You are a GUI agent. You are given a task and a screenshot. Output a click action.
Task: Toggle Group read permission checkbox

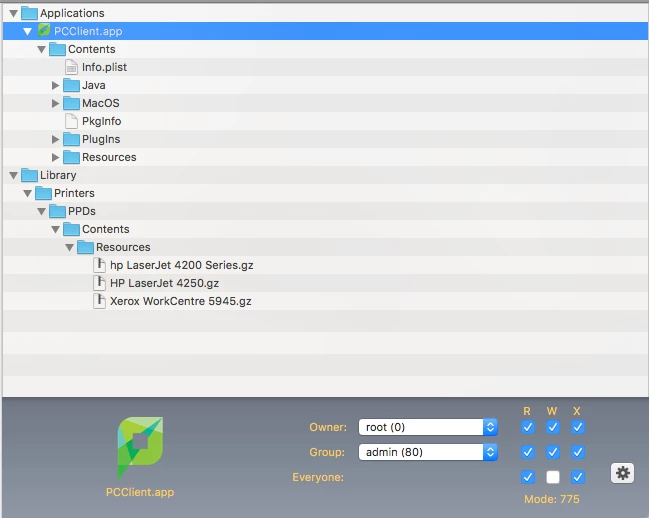point(528,452)
